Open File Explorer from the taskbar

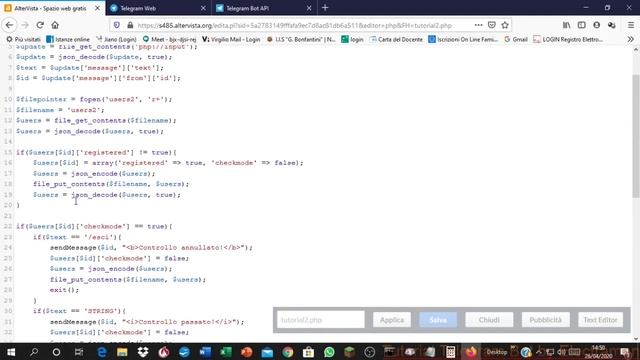click(x=122, y=352)
